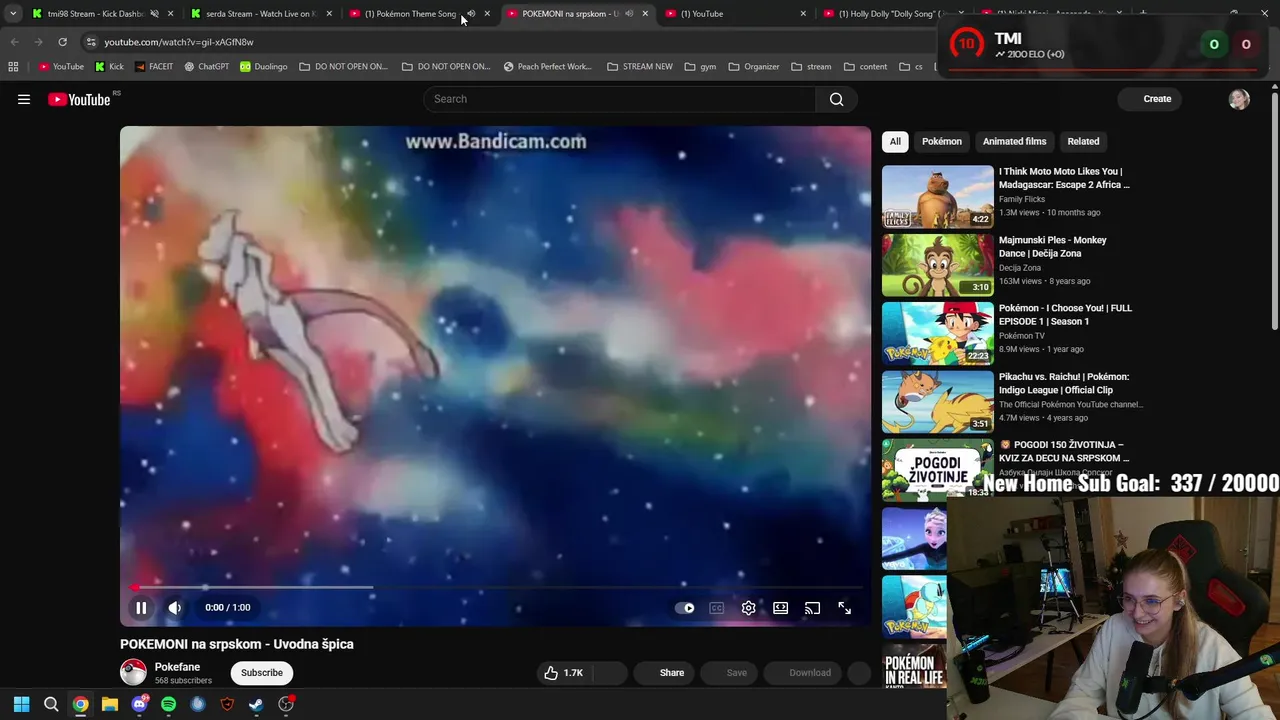Viewport: 1280px width, 720px height.
Task: Open Spotify from the taskbar
Action: 168,704
